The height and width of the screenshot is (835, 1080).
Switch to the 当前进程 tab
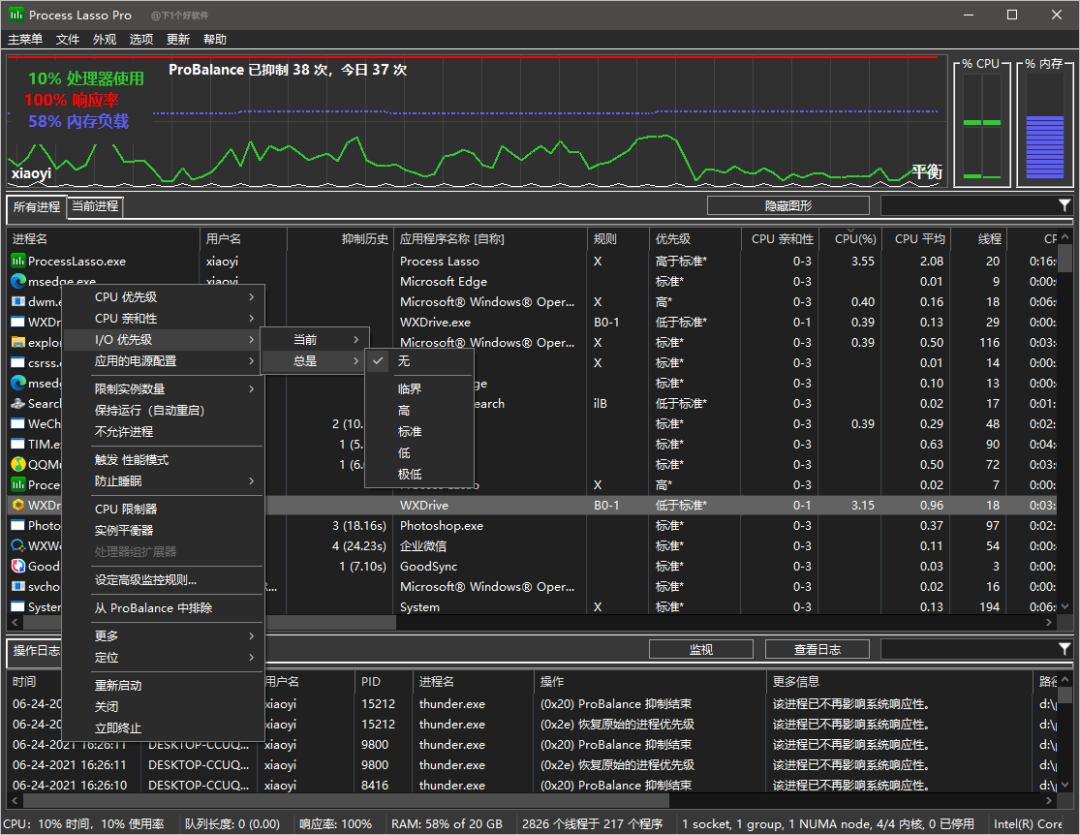(95, 206)
